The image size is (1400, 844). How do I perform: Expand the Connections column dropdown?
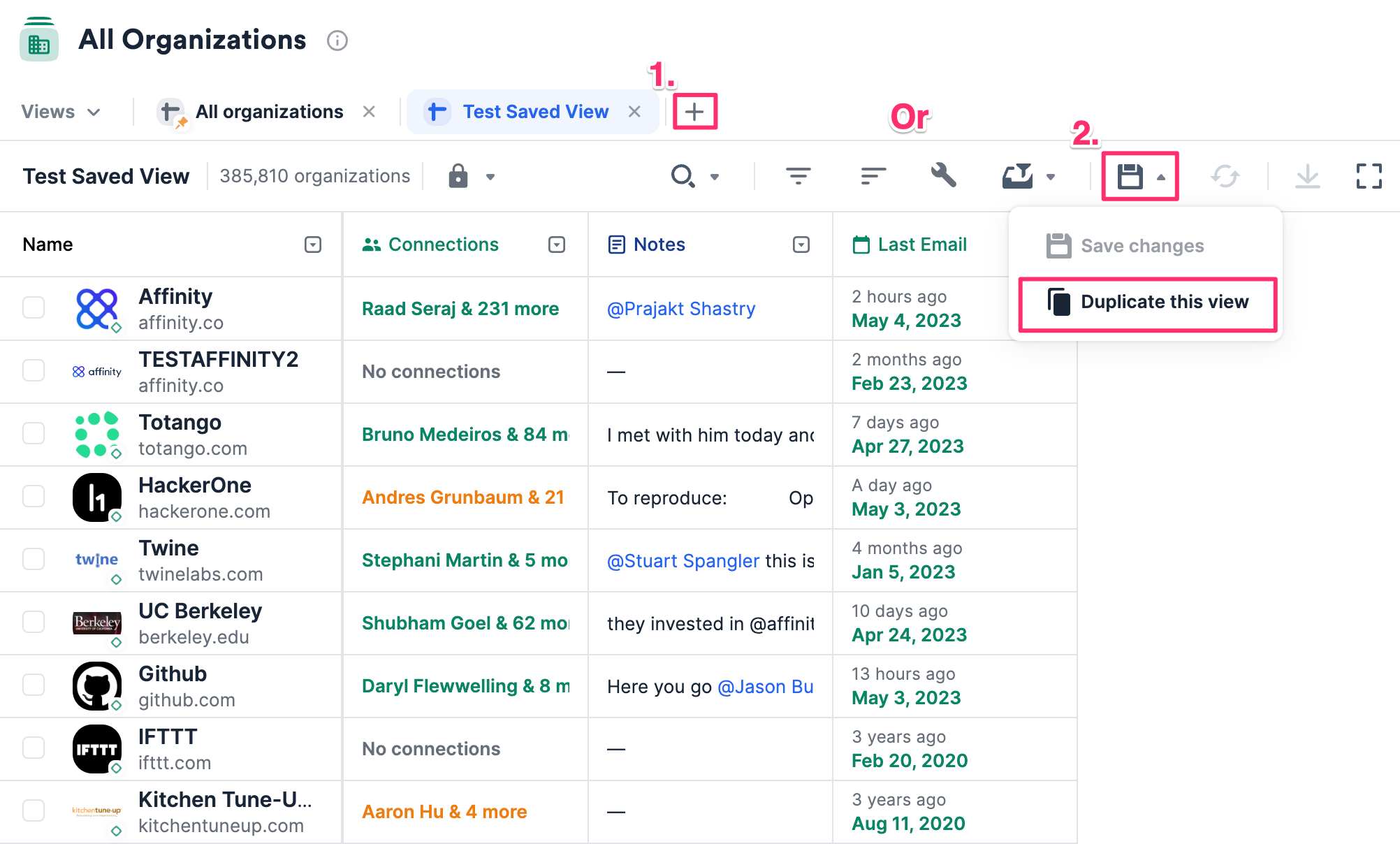(557, 245)
